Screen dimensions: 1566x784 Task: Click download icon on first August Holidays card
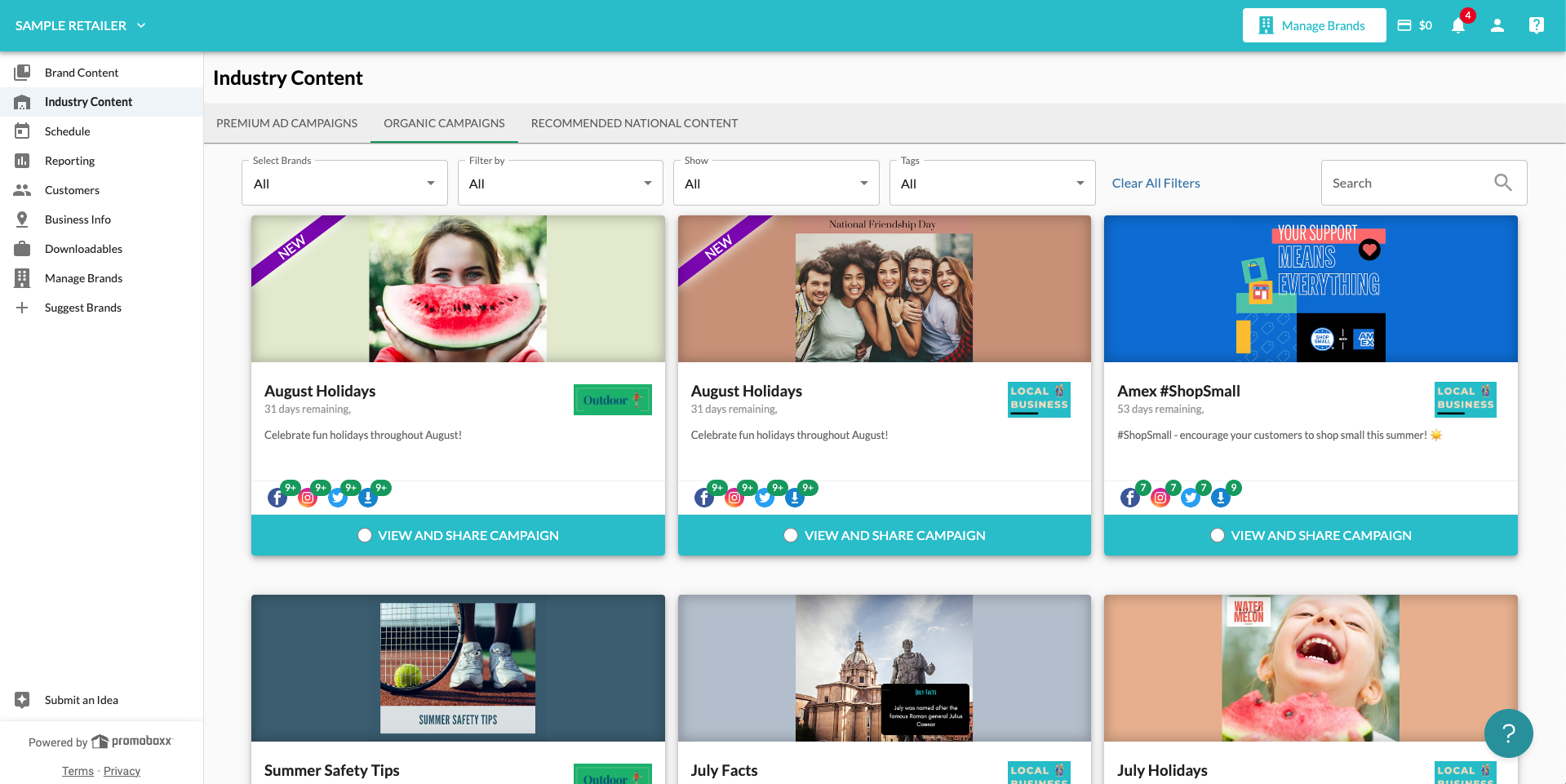[x=368, y=497]
